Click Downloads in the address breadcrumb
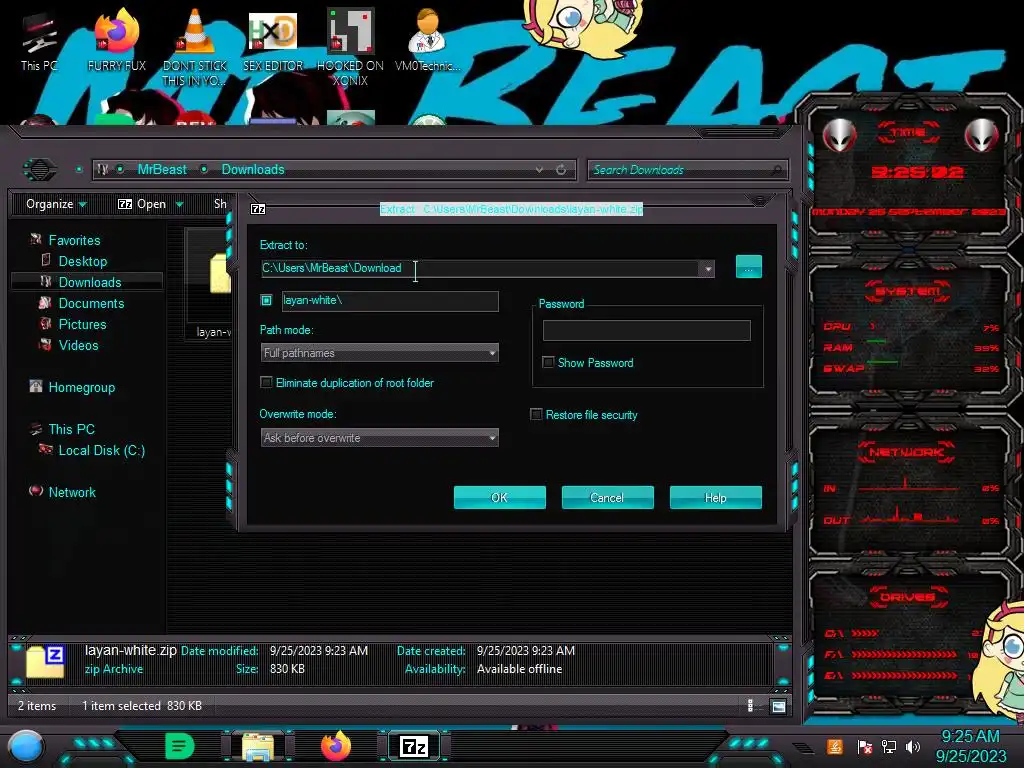Viewport: 1024px width, 768px height. tap(253, 170)
